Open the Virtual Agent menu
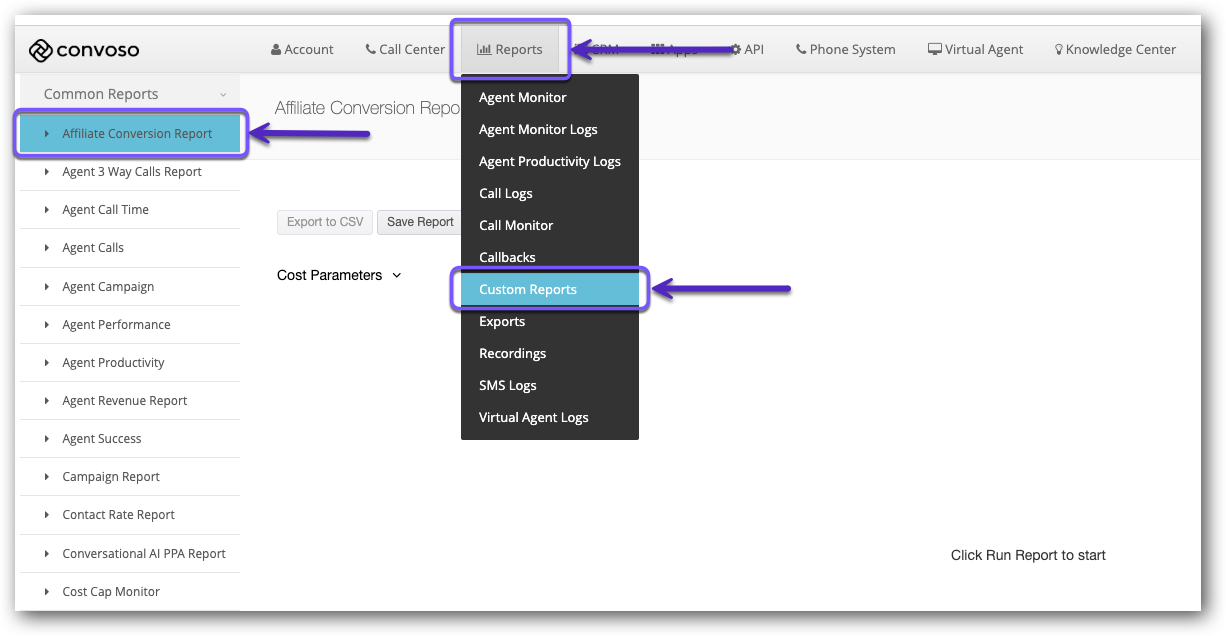The height and width of the screenshot is (636, 1226). [x=976, y=49]
